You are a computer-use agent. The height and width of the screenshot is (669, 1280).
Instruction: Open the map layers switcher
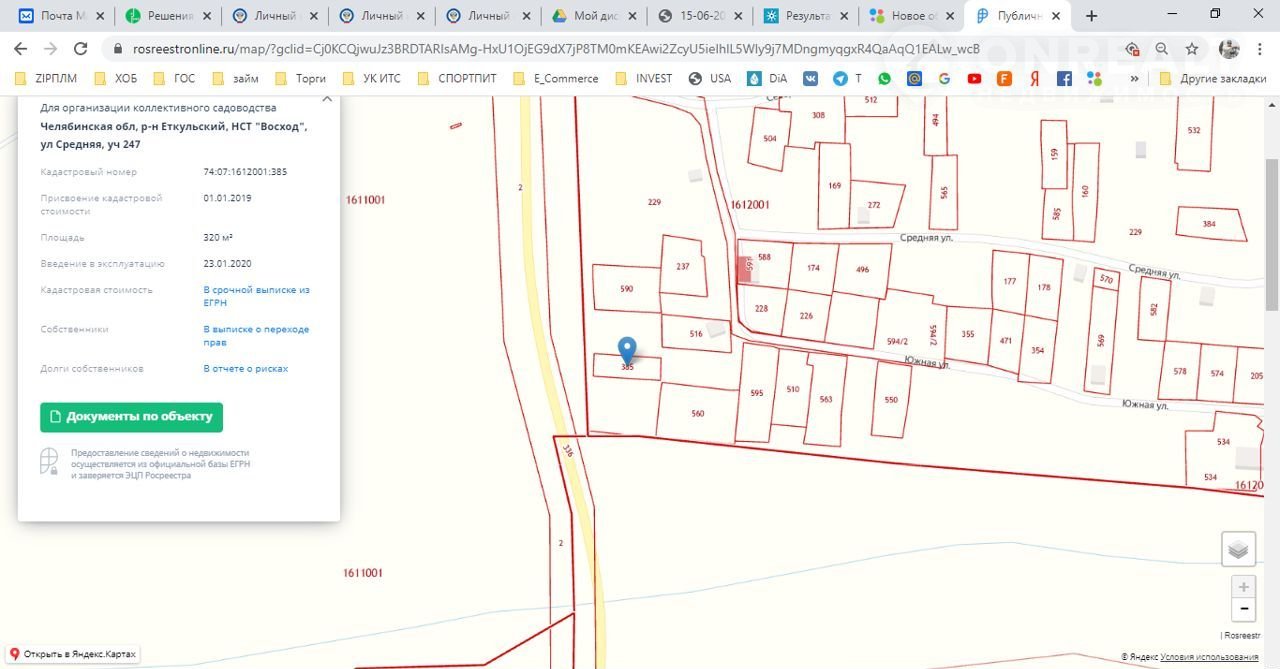(x=1238, y=549)
